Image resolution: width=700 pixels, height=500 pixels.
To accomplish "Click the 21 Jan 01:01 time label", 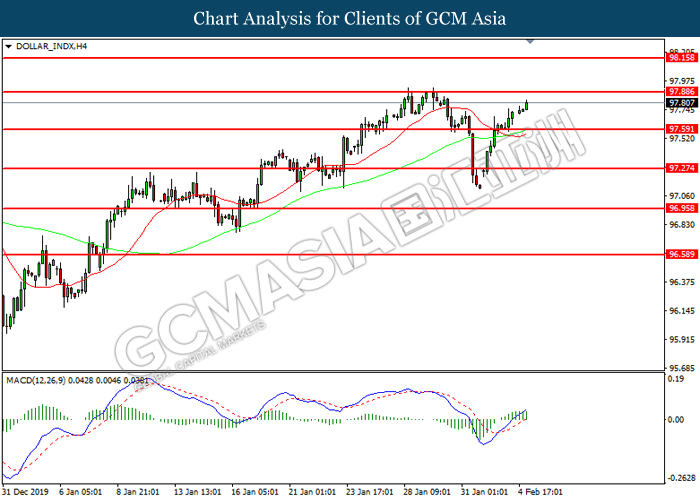I will click(x=312, y=492).
